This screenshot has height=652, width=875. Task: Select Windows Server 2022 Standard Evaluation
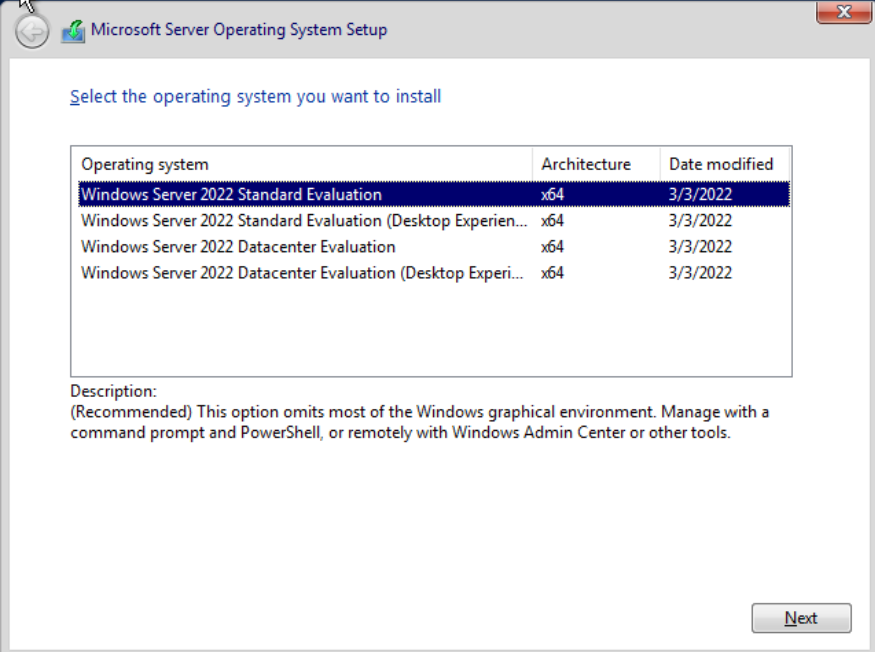coord(231,194)
